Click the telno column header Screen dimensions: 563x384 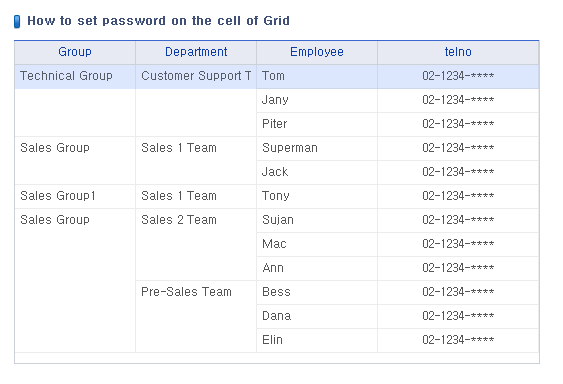tap(458, 52)
